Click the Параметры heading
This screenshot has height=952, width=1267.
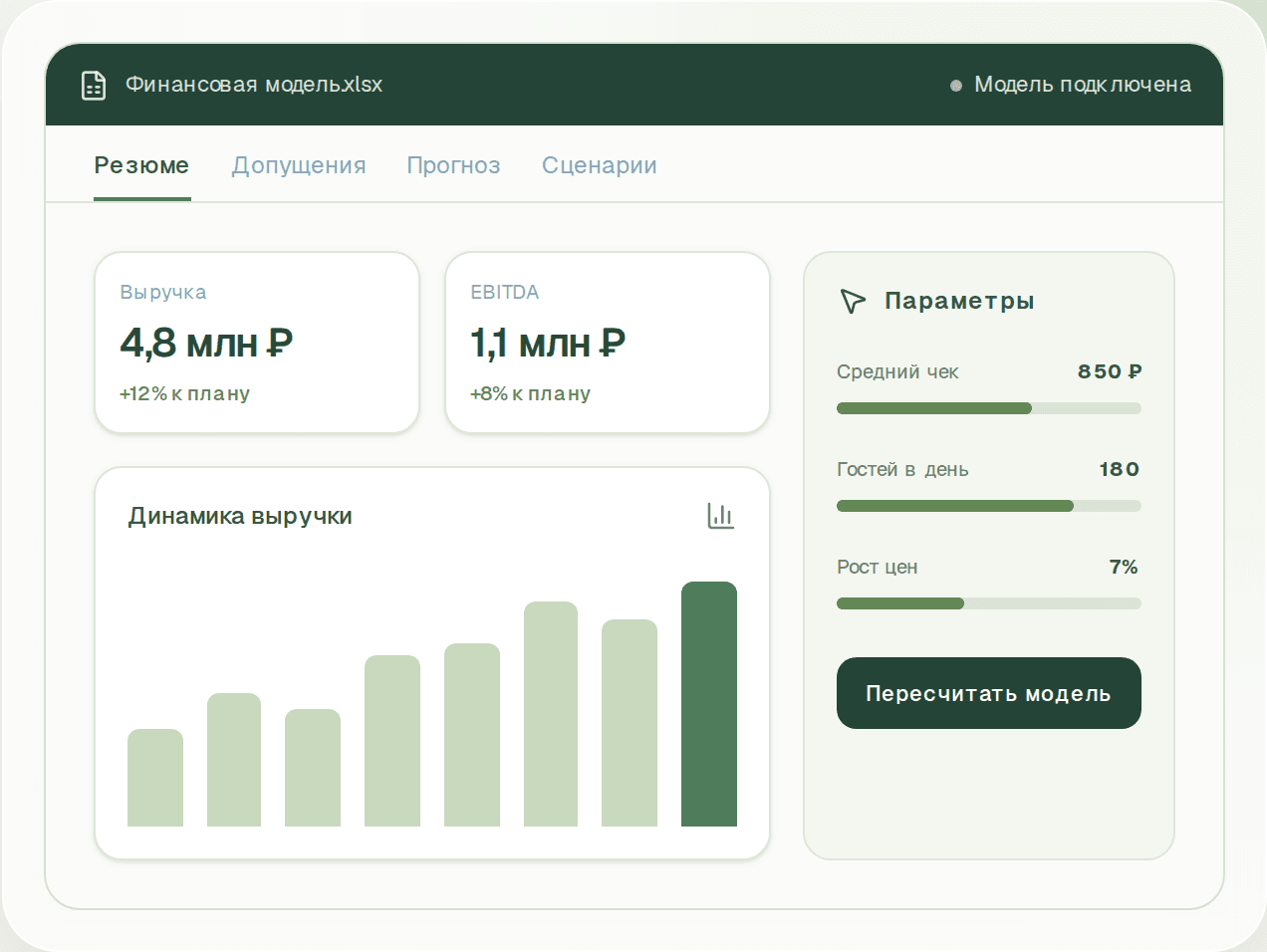coord(959,301)
